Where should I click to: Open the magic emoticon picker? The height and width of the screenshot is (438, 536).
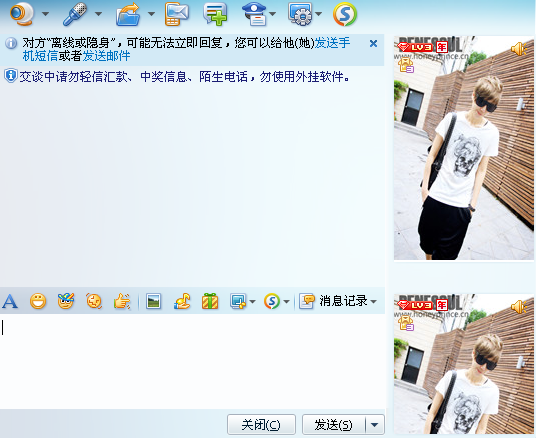[66, 301]
